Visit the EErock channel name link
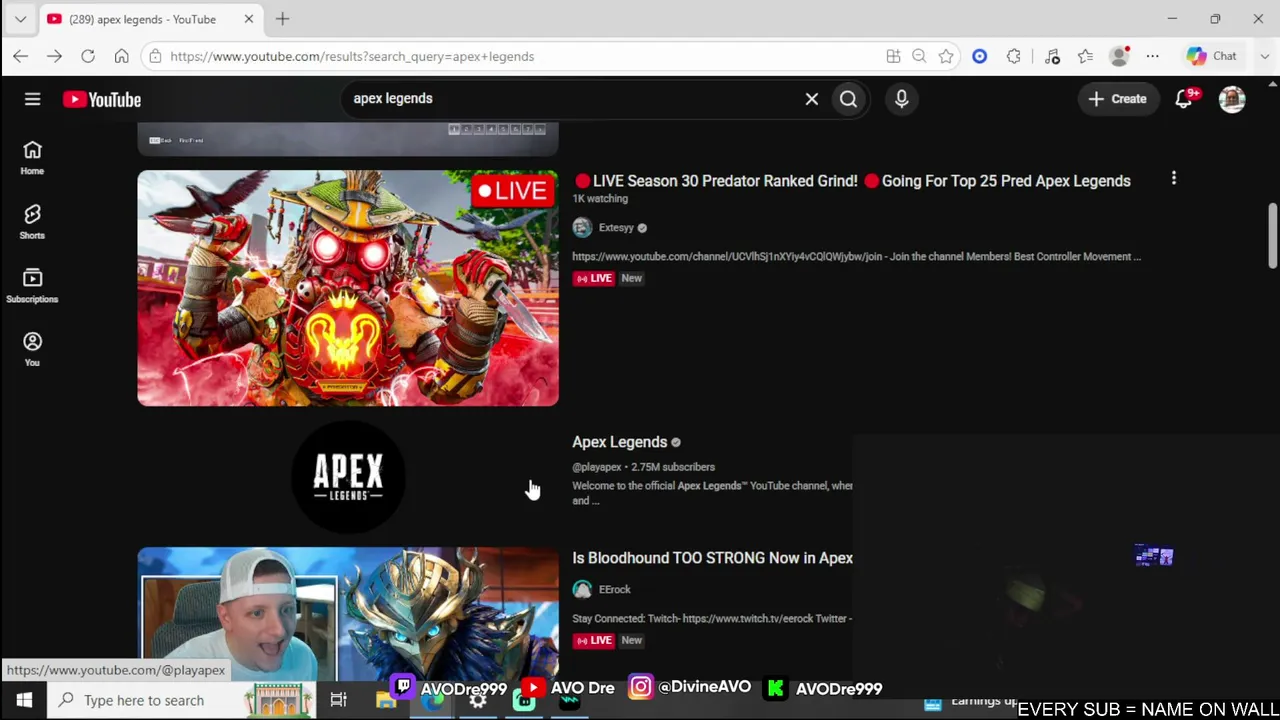1280x720 pixels. click(615, 590)
